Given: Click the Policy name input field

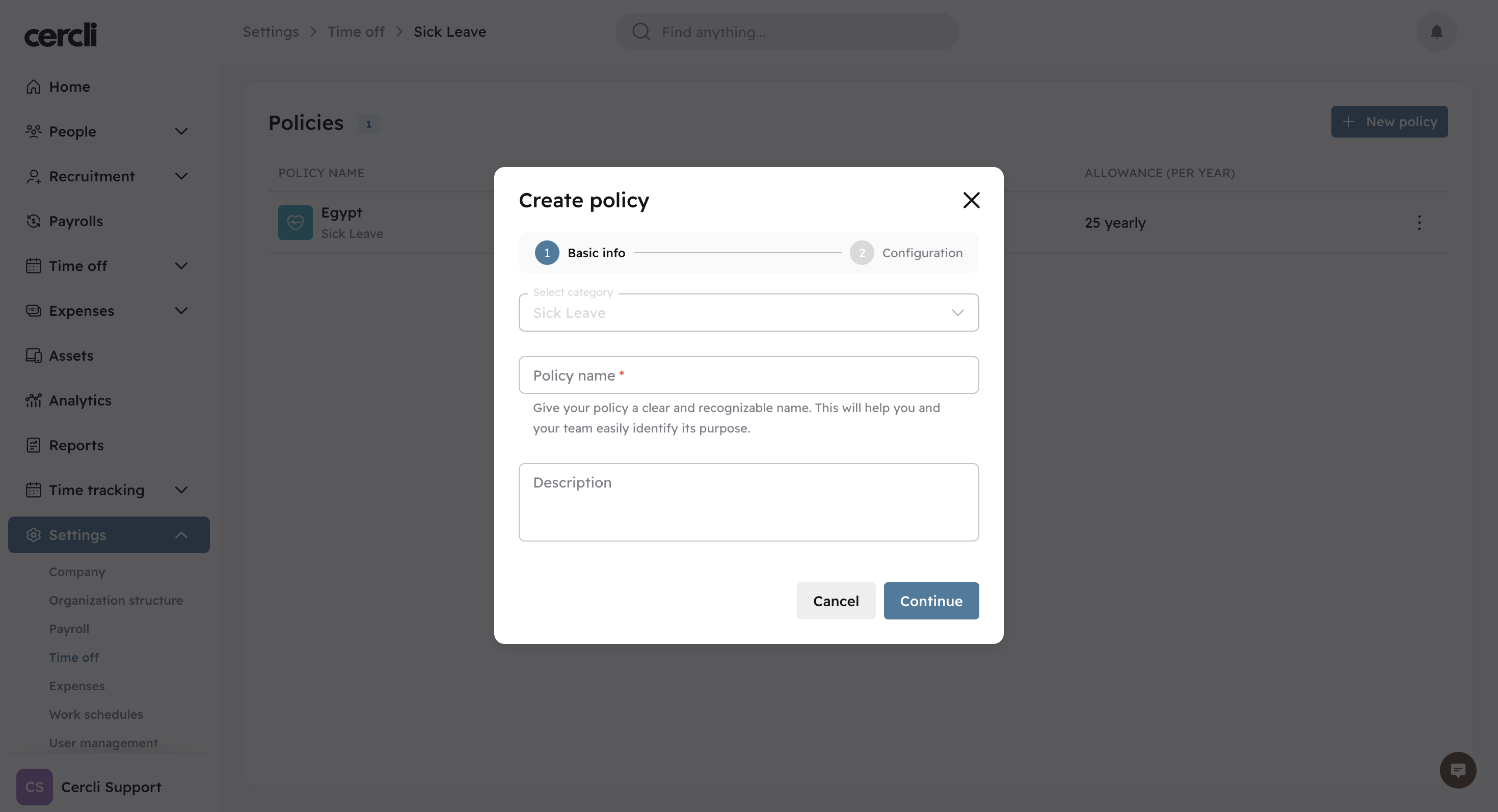Looking at the screenshot, I should (748, 375).
